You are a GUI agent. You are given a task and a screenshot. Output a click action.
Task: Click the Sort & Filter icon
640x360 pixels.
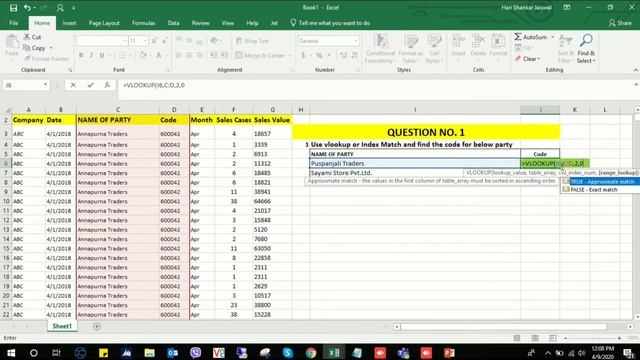(x=565, y=41)
